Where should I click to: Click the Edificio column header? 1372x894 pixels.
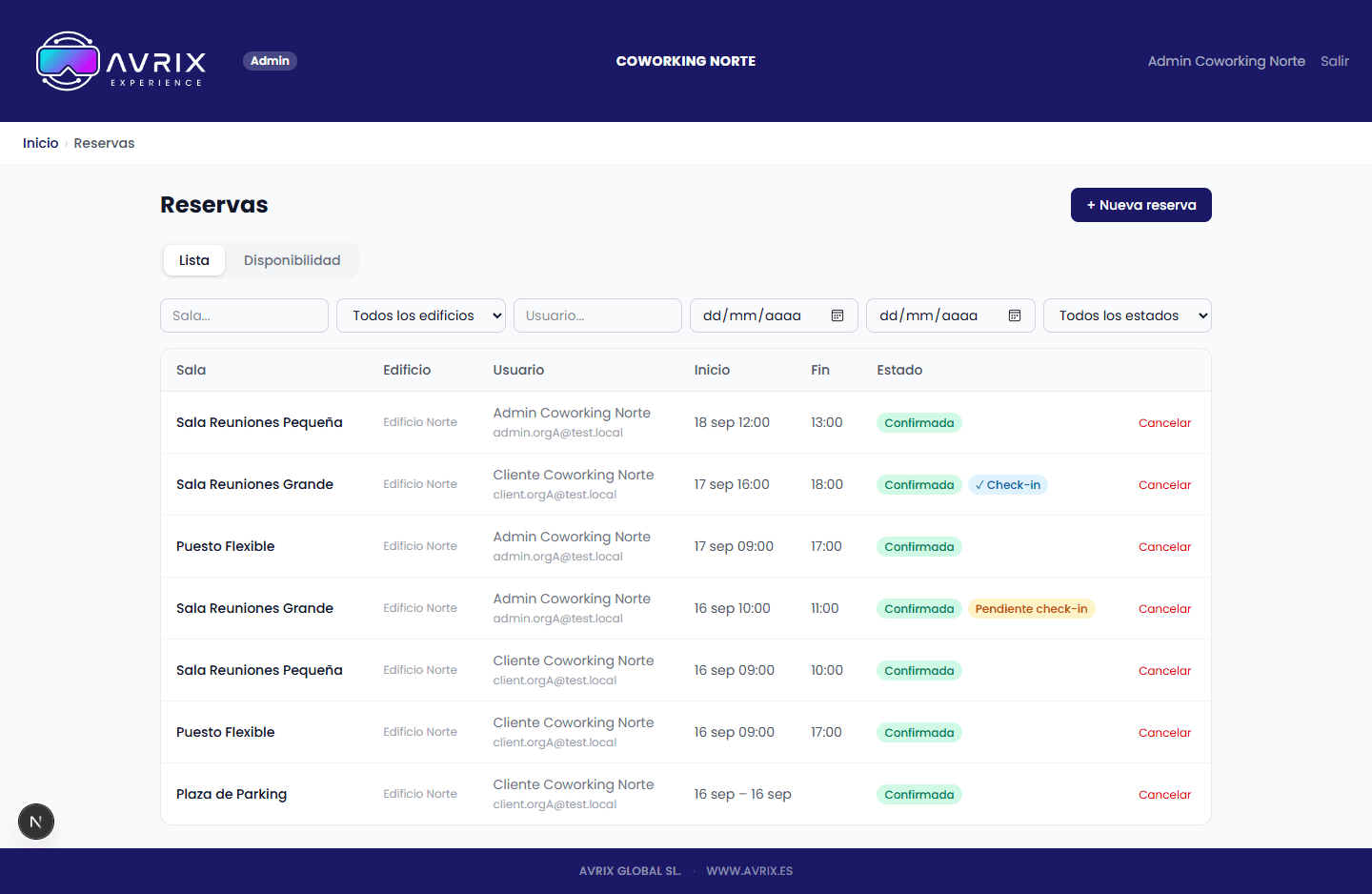(407, 370)
